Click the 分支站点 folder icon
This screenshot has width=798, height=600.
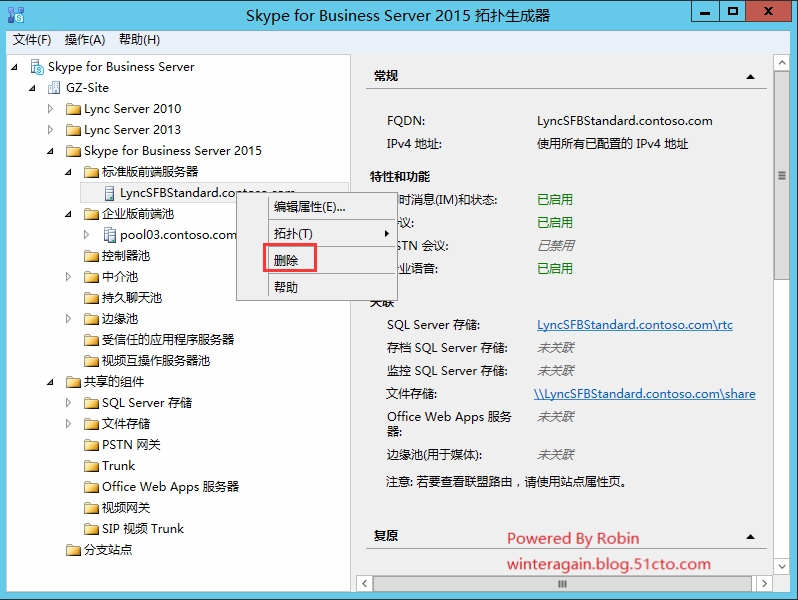(x=73, y=550)
